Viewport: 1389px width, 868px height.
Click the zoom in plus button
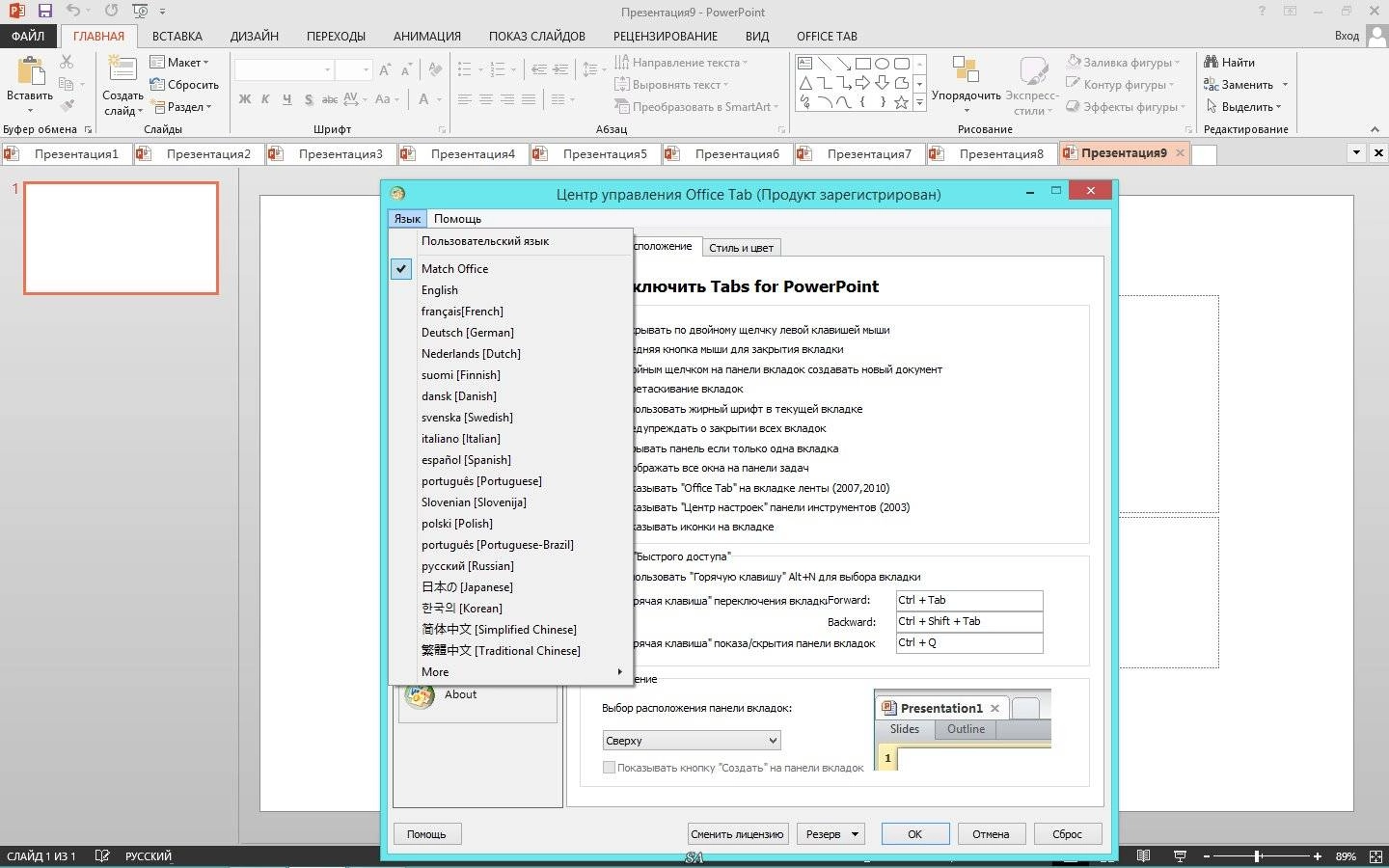point(1318,856)
